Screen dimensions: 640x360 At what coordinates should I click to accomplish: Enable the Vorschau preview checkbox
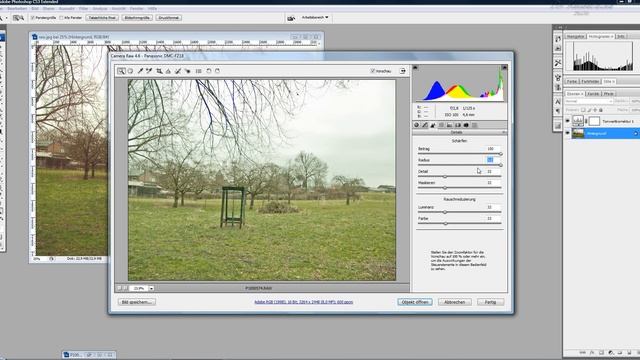pos(372,71)
